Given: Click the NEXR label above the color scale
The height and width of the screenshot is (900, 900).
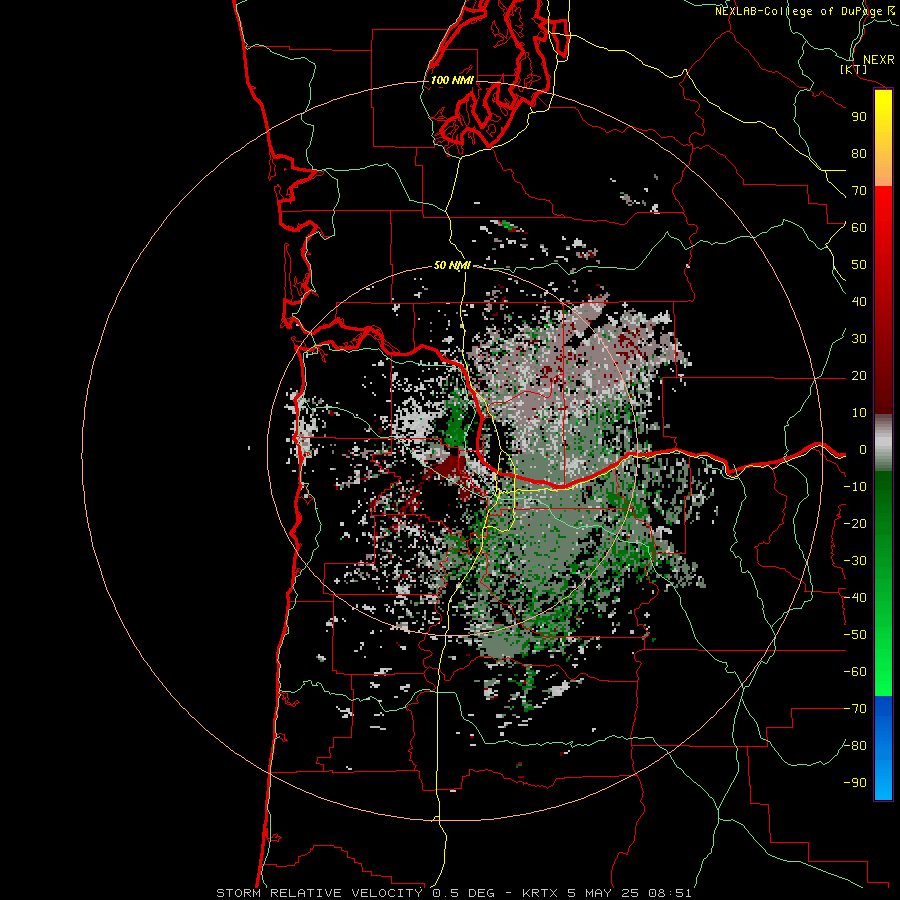Looking at the screenshot, I should pos(879,60).
